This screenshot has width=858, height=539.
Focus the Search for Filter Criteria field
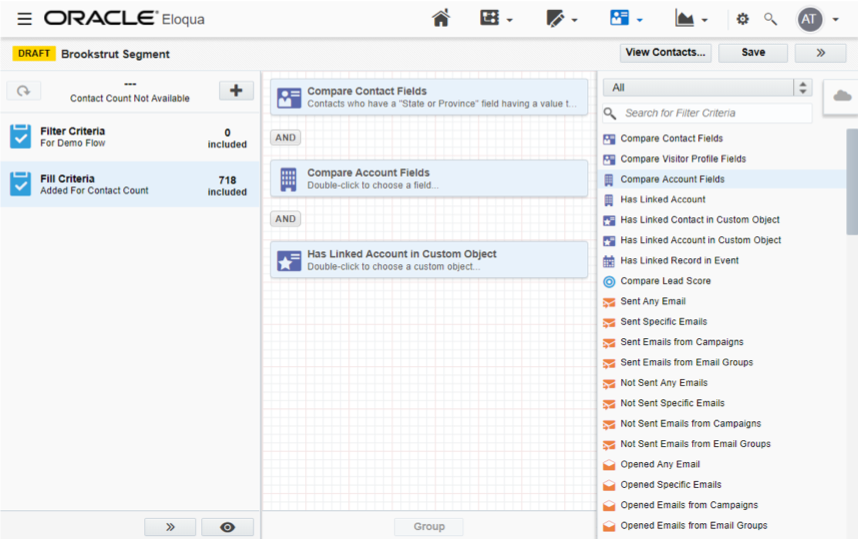(707, 113)
